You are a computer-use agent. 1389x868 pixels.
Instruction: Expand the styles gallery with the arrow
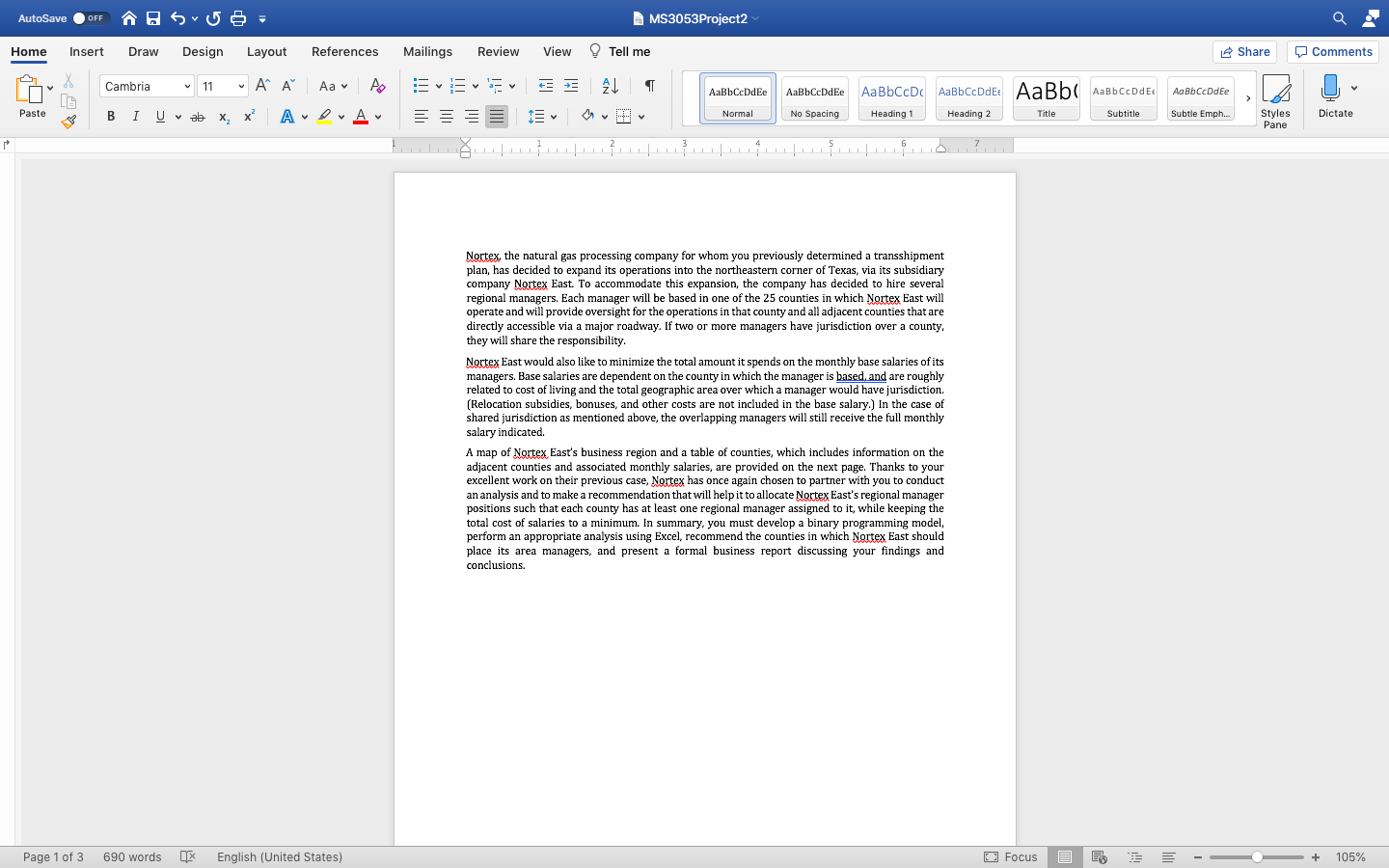(1247, 98)
